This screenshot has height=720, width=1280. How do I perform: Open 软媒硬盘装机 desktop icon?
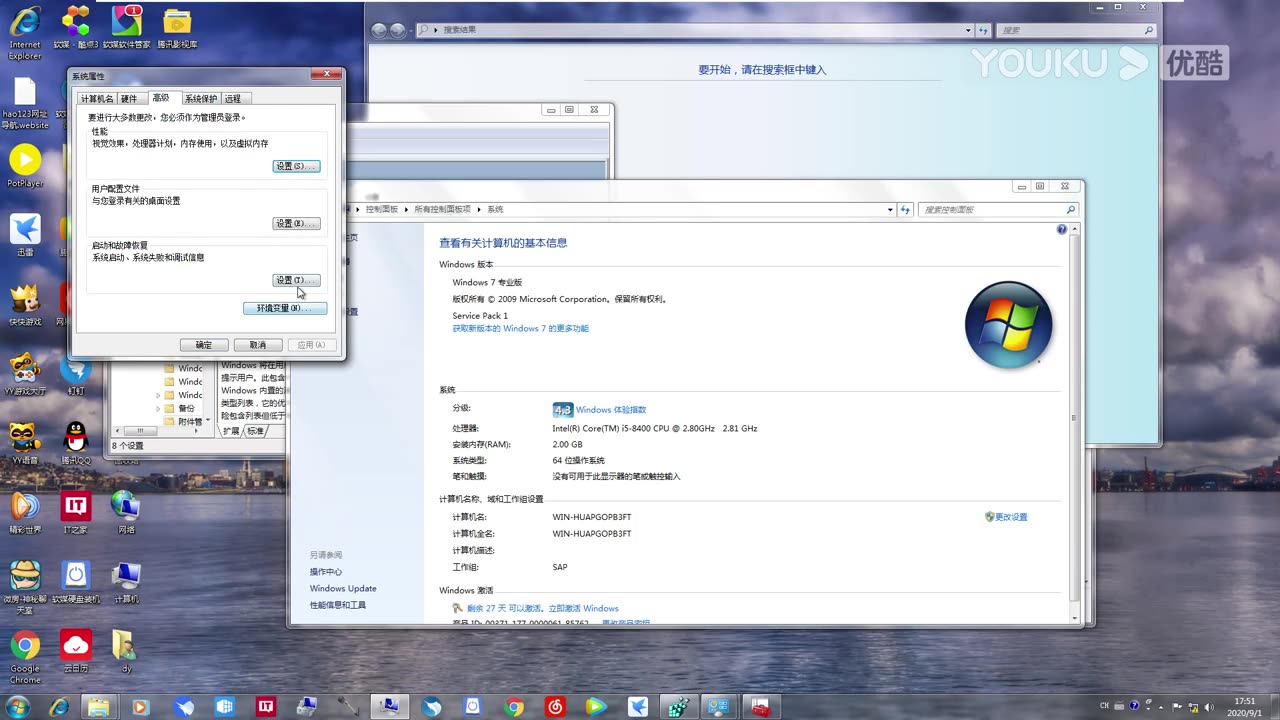[76, 581]
